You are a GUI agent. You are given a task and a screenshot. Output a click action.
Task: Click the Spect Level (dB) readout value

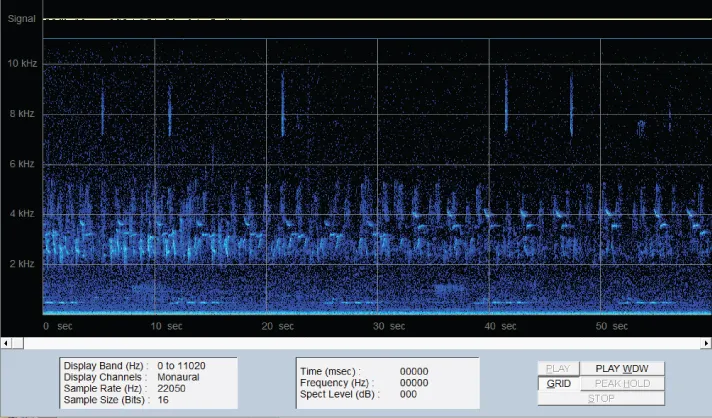tap(408, 394)
